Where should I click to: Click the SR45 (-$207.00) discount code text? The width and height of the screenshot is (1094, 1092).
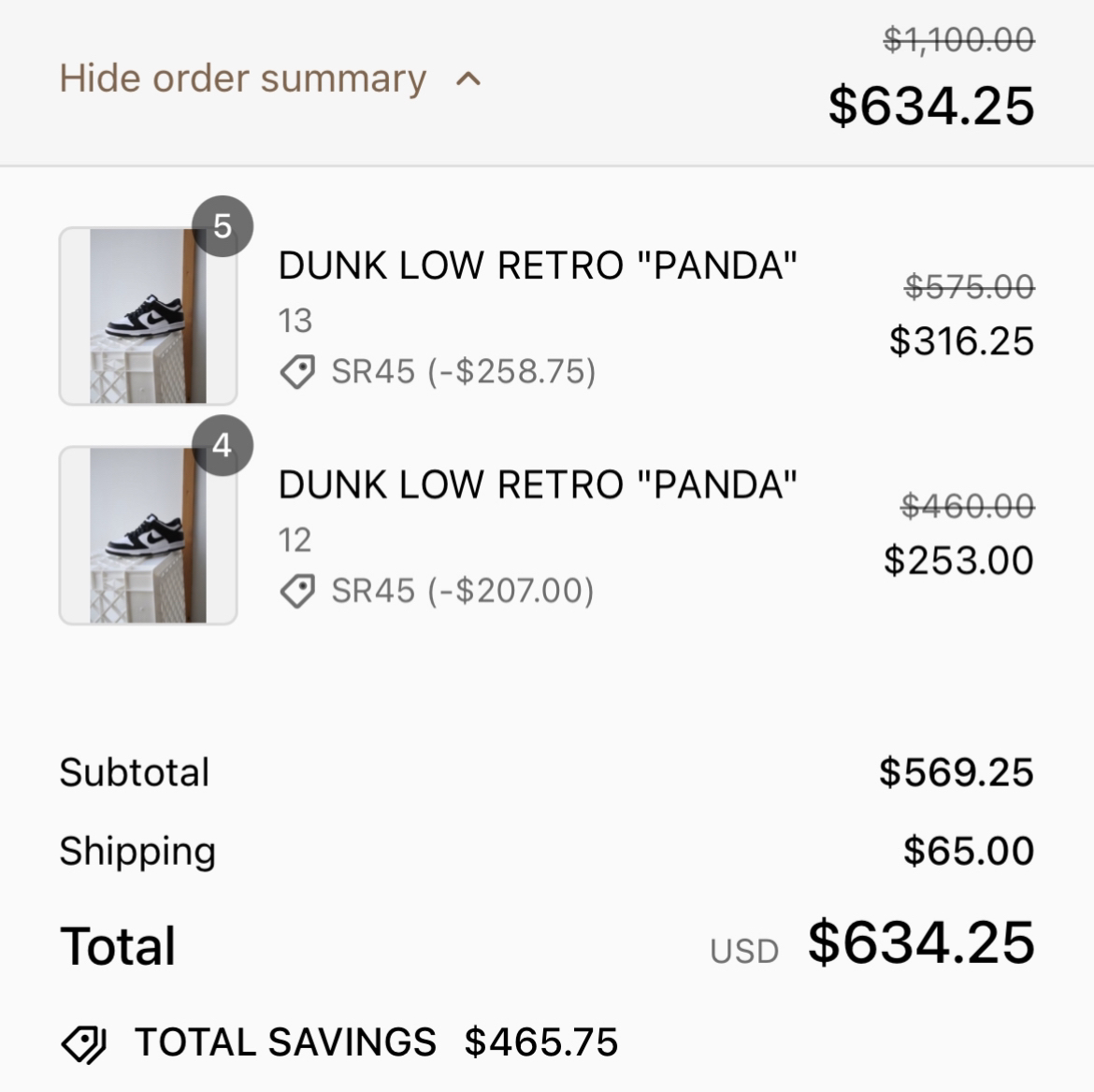coord(462,591)
